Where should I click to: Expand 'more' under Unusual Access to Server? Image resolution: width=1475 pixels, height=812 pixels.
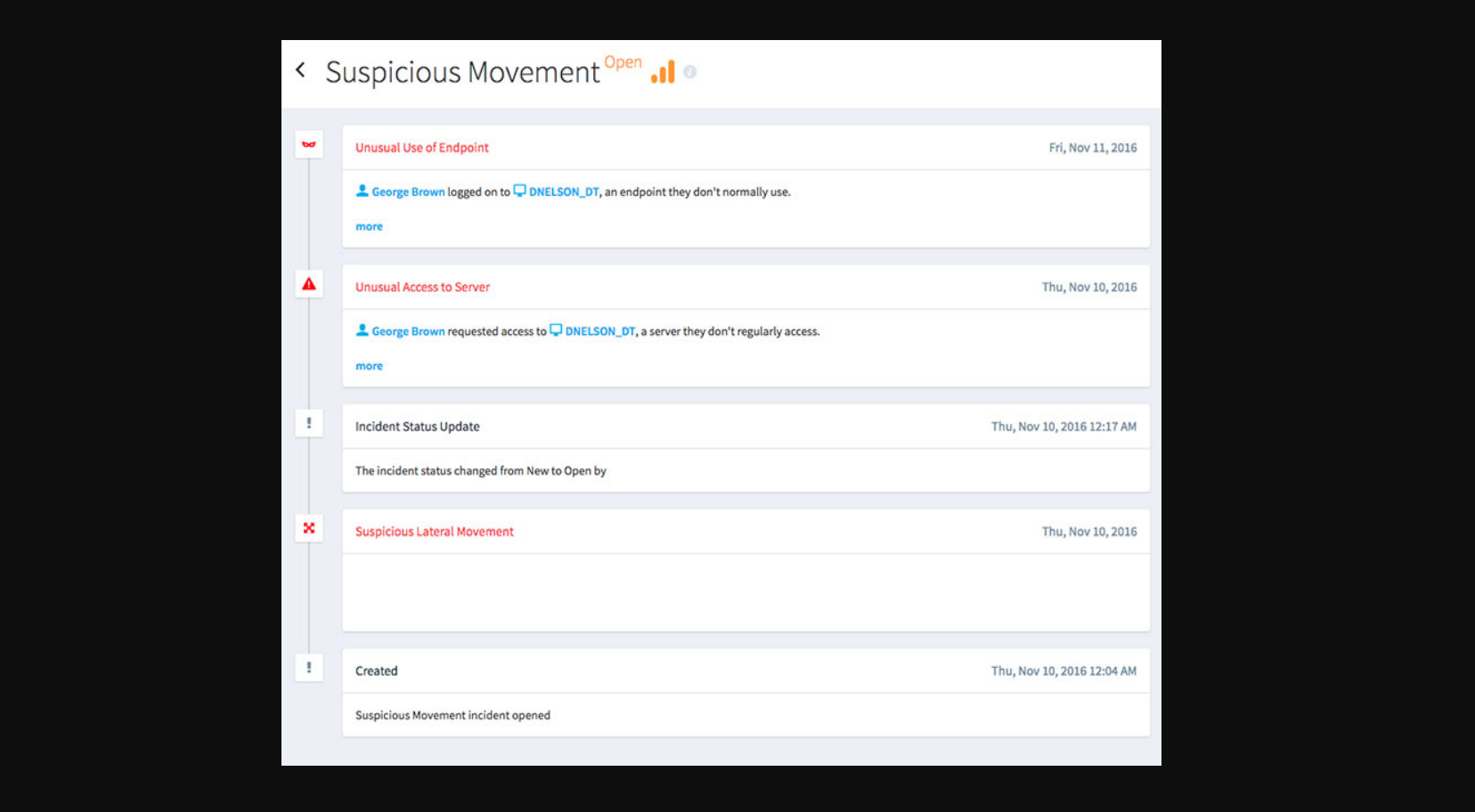point(369,366)
